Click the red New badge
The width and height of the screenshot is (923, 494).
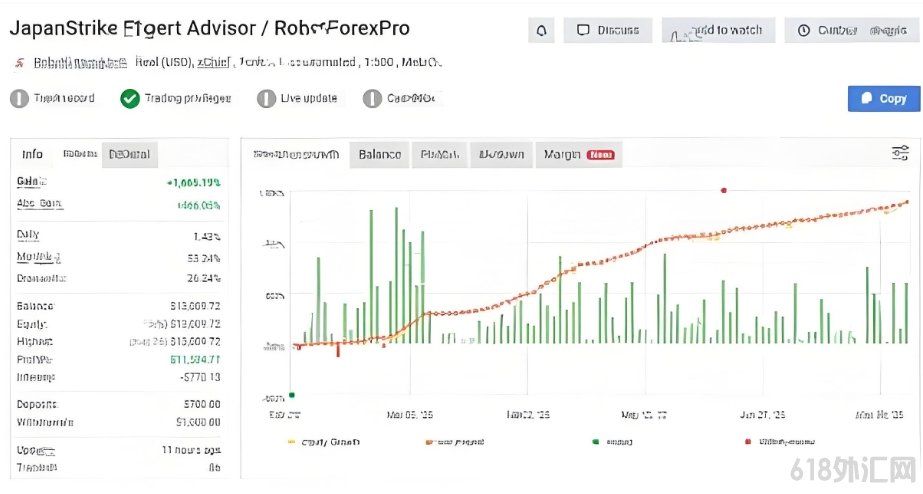pos(600,155)
